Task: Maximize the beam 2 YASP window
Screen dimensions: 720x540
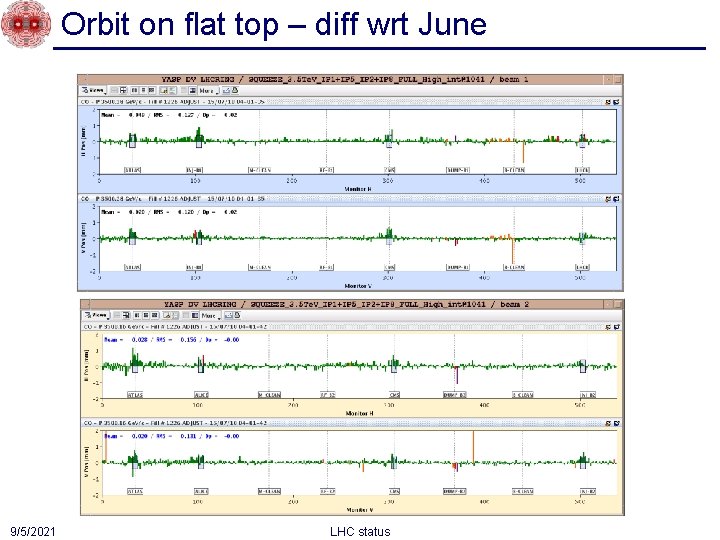Action: point(619,304)
